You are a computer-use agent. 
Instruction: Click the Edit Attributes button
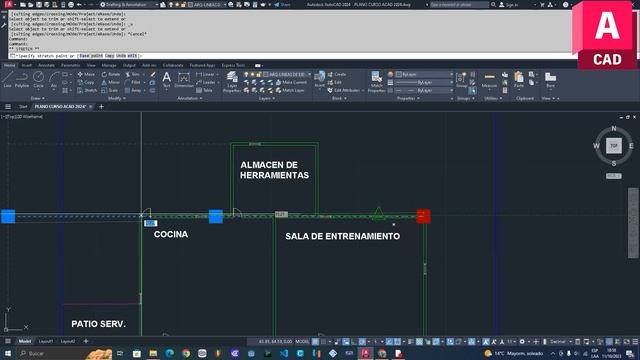click(x=343, y=90)
